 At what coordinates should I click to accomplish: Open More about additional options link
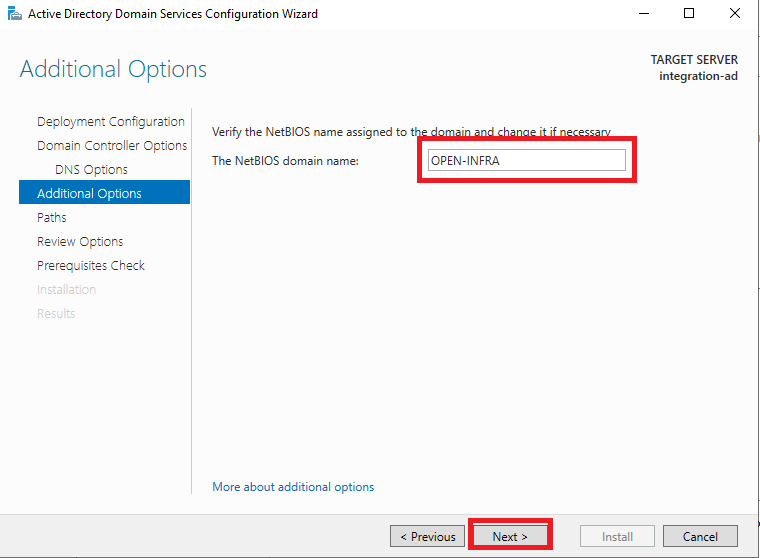click(293, 487)
